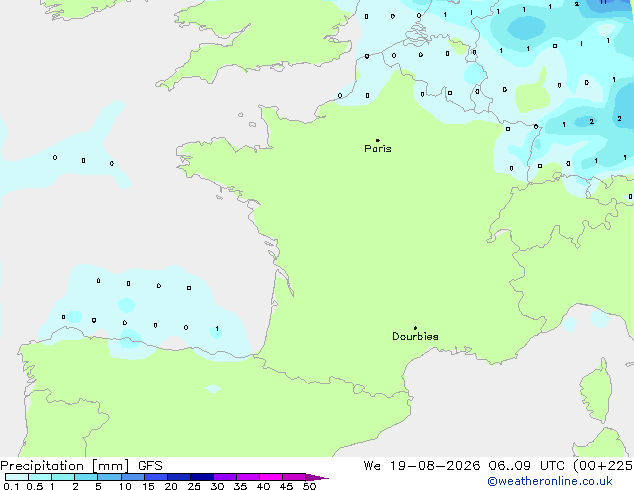Pick the 0.5–1 mm legend swatch

tap(40, 477)
